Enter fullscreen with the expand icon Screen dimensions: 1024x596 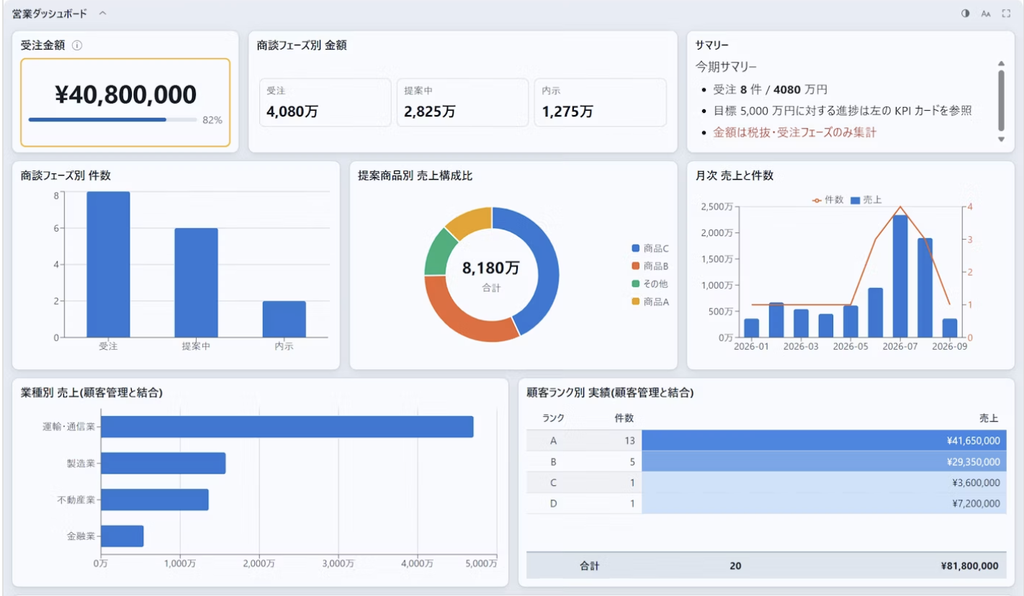[1006, 13]
